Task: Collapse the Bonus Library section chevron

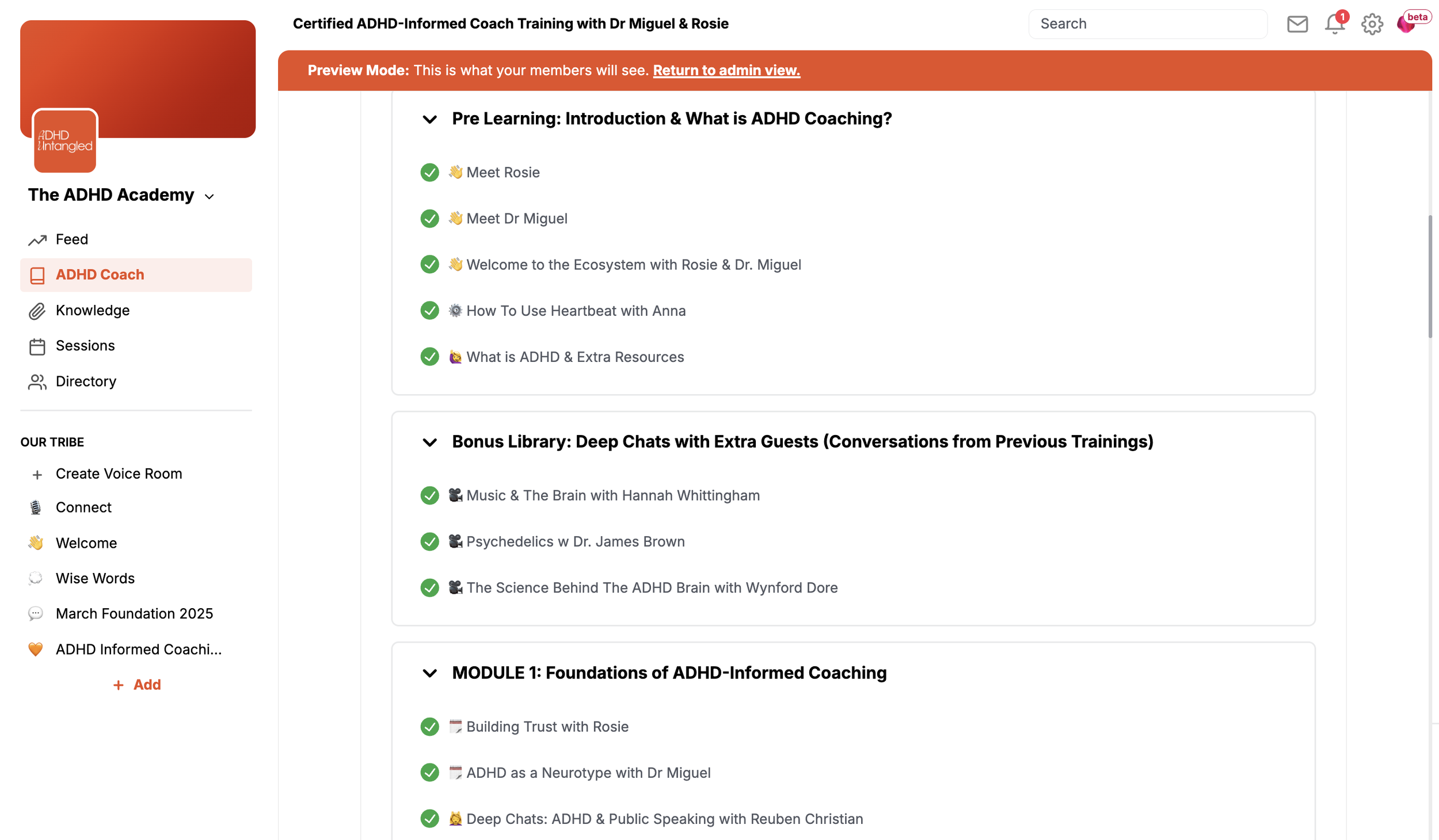Action: coord(429,442)
